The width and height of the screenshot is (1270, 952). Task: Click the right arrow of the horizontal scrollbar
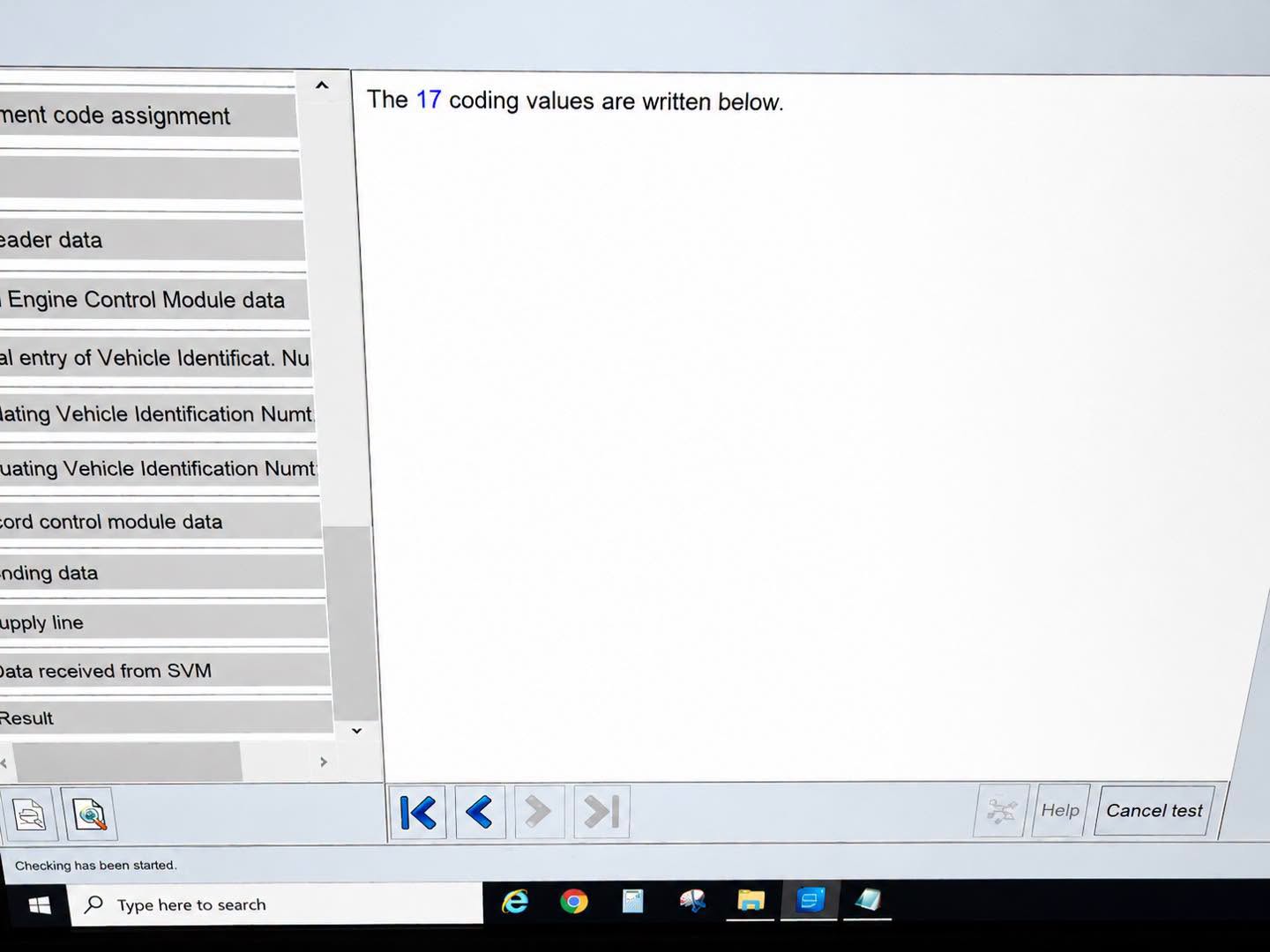324,762
